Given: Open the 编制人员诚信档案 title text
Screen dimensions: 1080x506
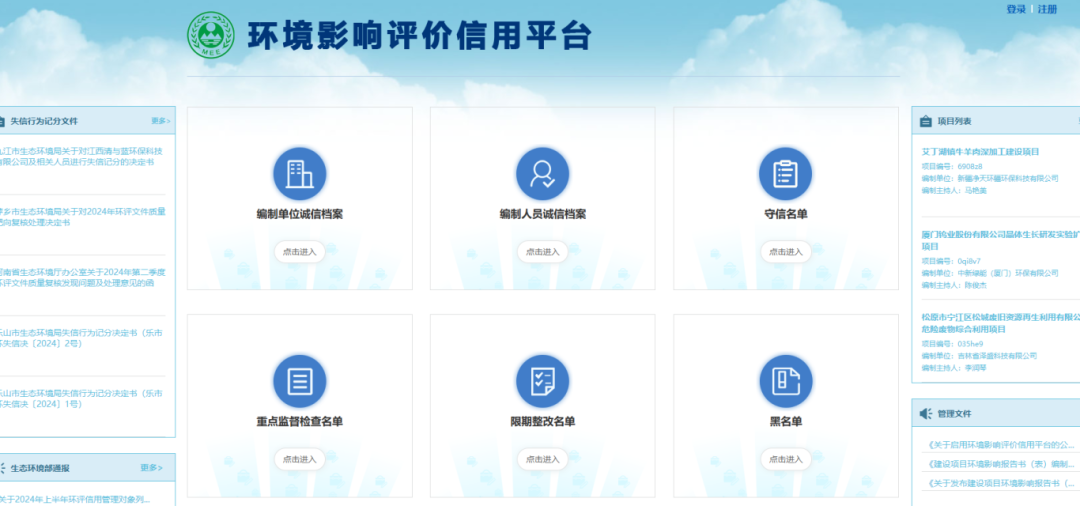Looking at the screenshot, I should [543, 215].
